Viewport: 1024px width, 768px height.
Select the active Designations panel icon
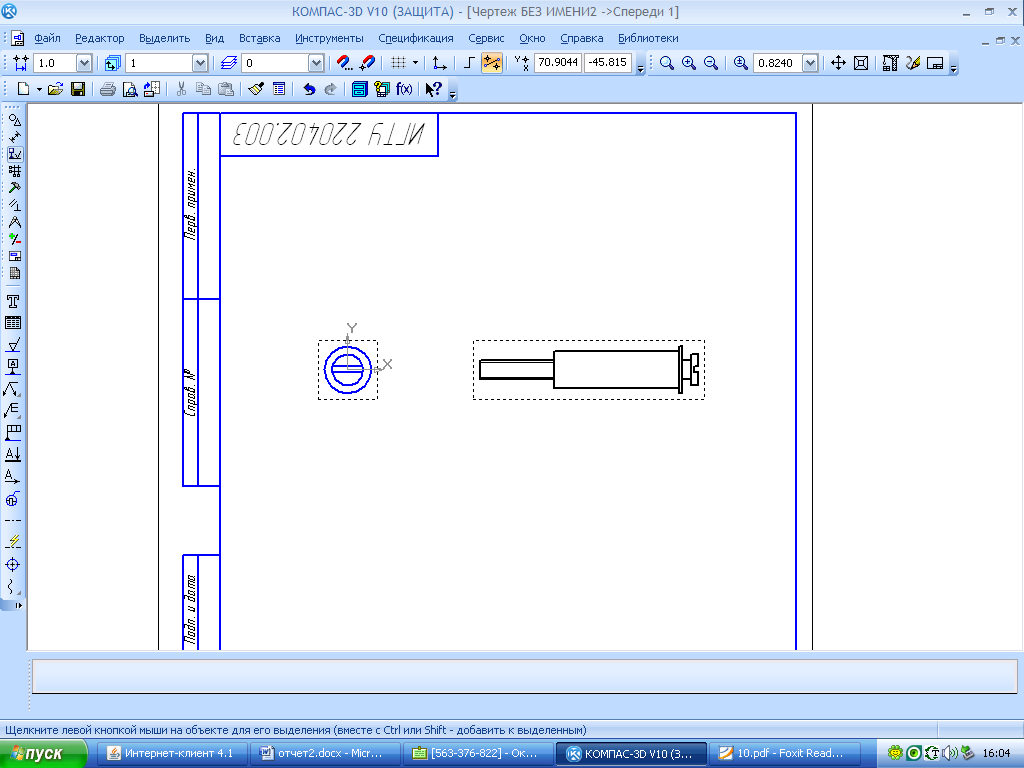click(14, 154)
